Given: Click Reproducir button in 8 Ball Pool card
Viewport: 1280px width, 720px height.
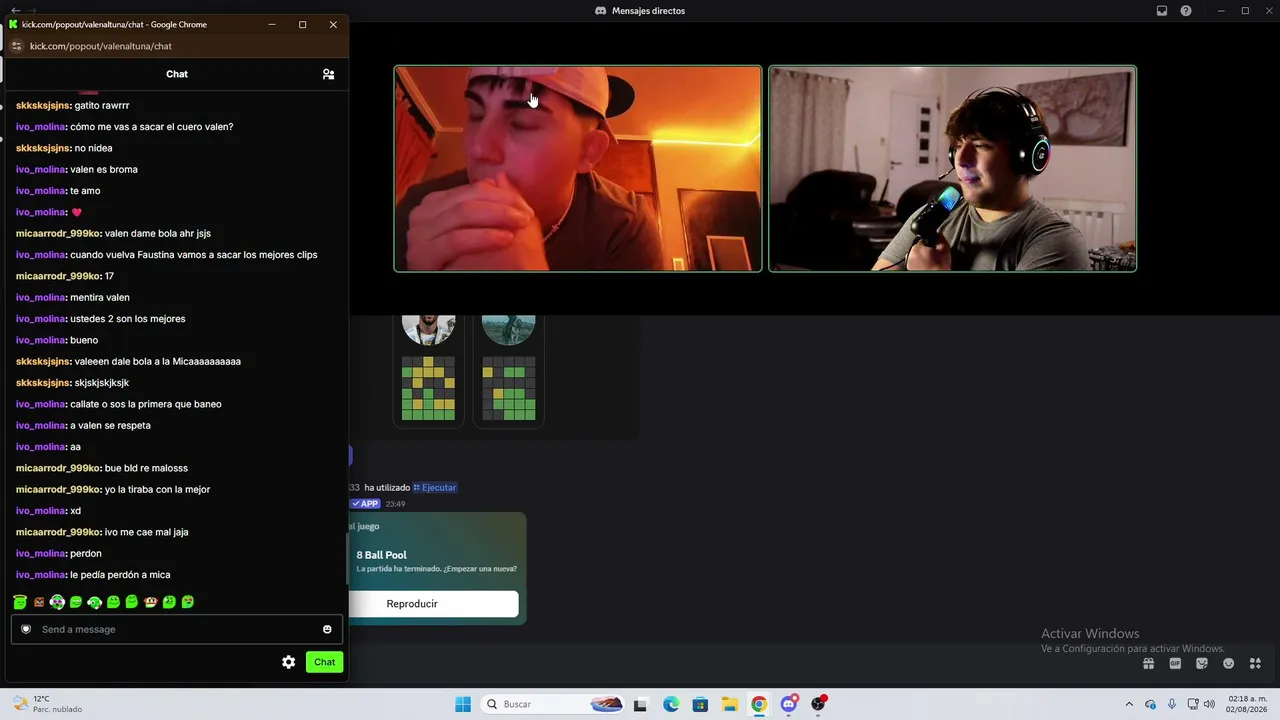Looking at the screenshot, I should click(x=433, y=604).
